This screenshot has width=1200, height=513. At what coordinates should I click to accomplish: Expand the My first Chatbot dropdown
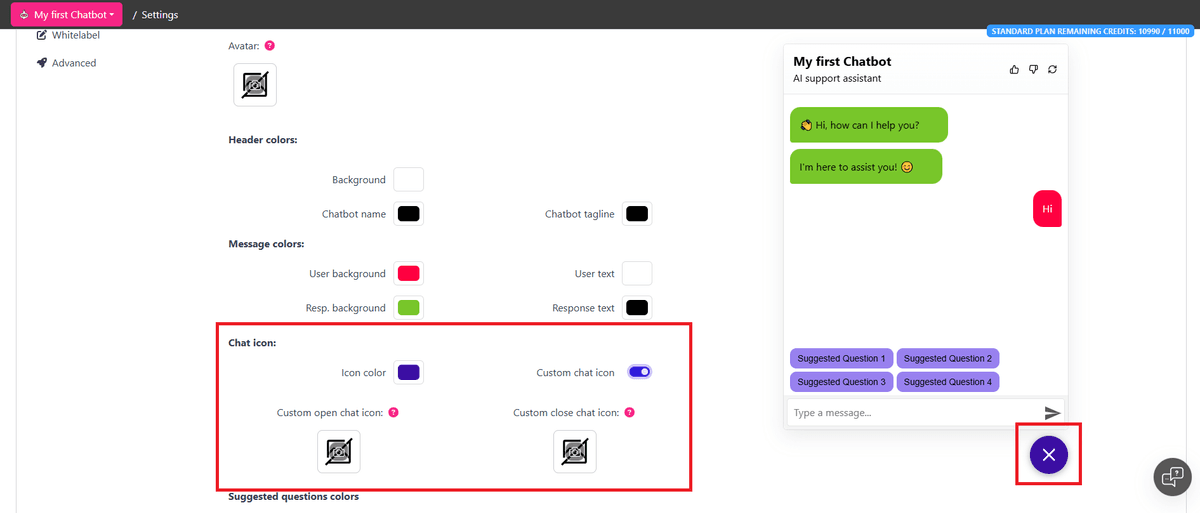tap(67, 15)
